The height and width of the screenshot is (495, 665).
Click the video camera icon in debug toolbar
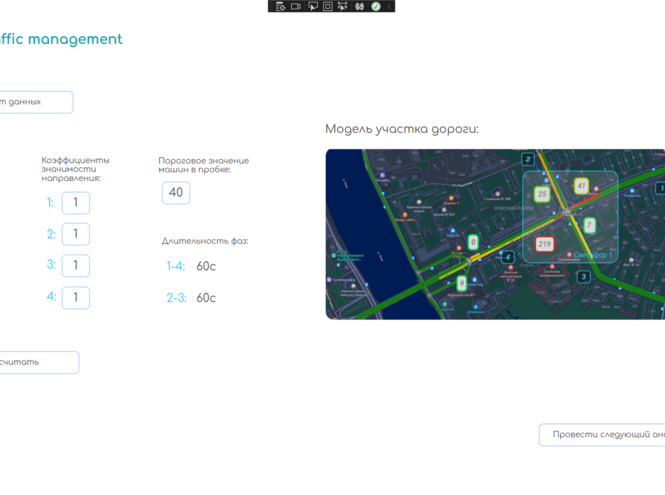coord(296,6)
